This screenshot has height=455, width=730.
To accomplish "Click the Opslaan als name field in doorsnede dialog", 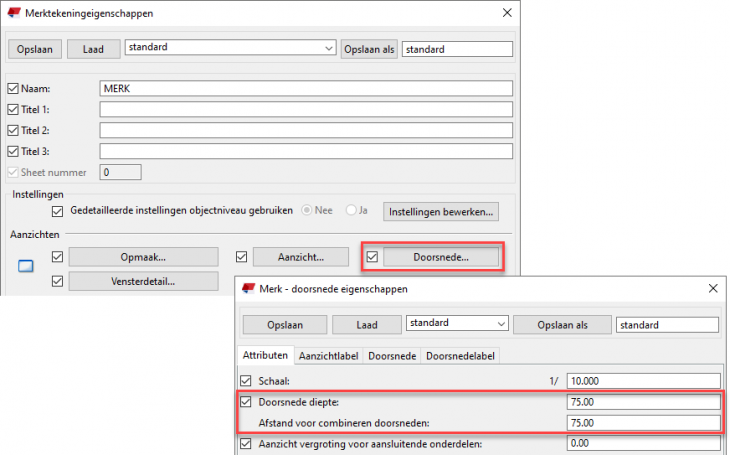I will pyautogui.click(x=667, y=325).
